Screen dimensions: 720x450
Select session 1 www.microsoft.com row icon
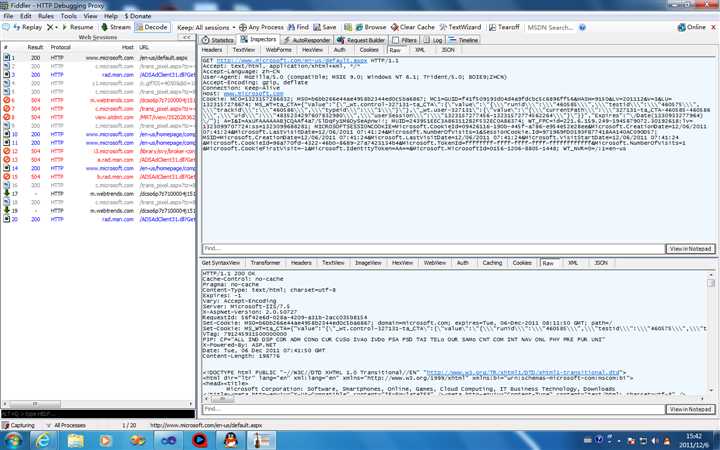tap(6, 57)
